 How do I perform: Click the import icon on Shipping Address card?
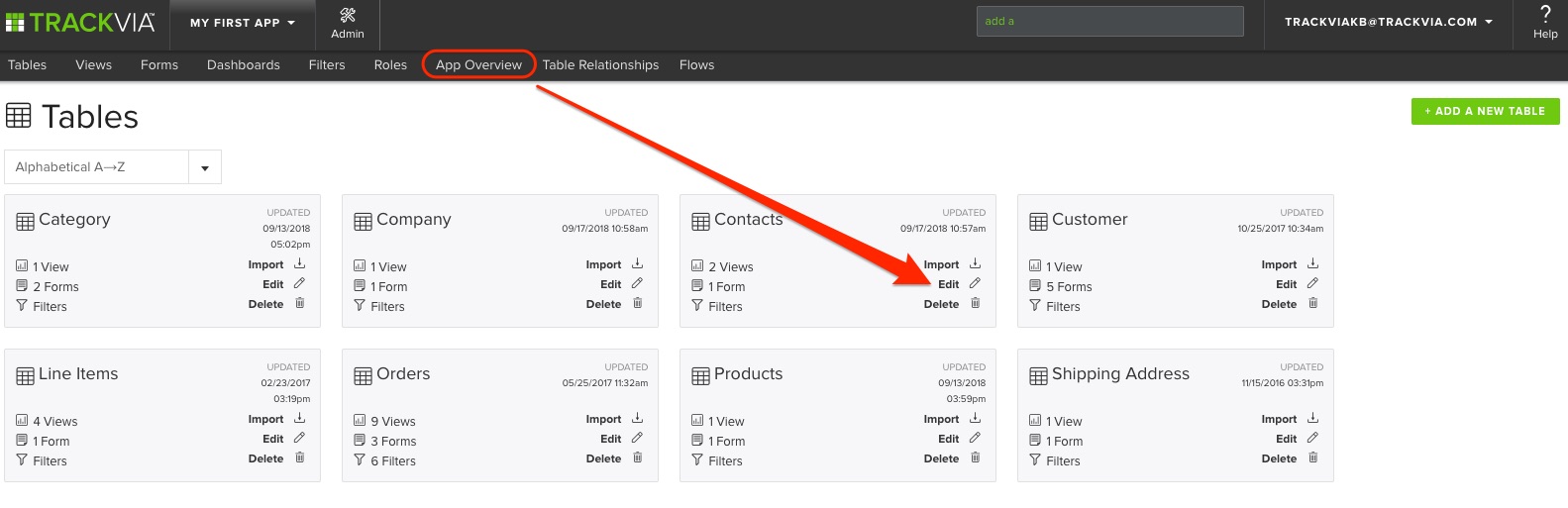point(1312,418)
